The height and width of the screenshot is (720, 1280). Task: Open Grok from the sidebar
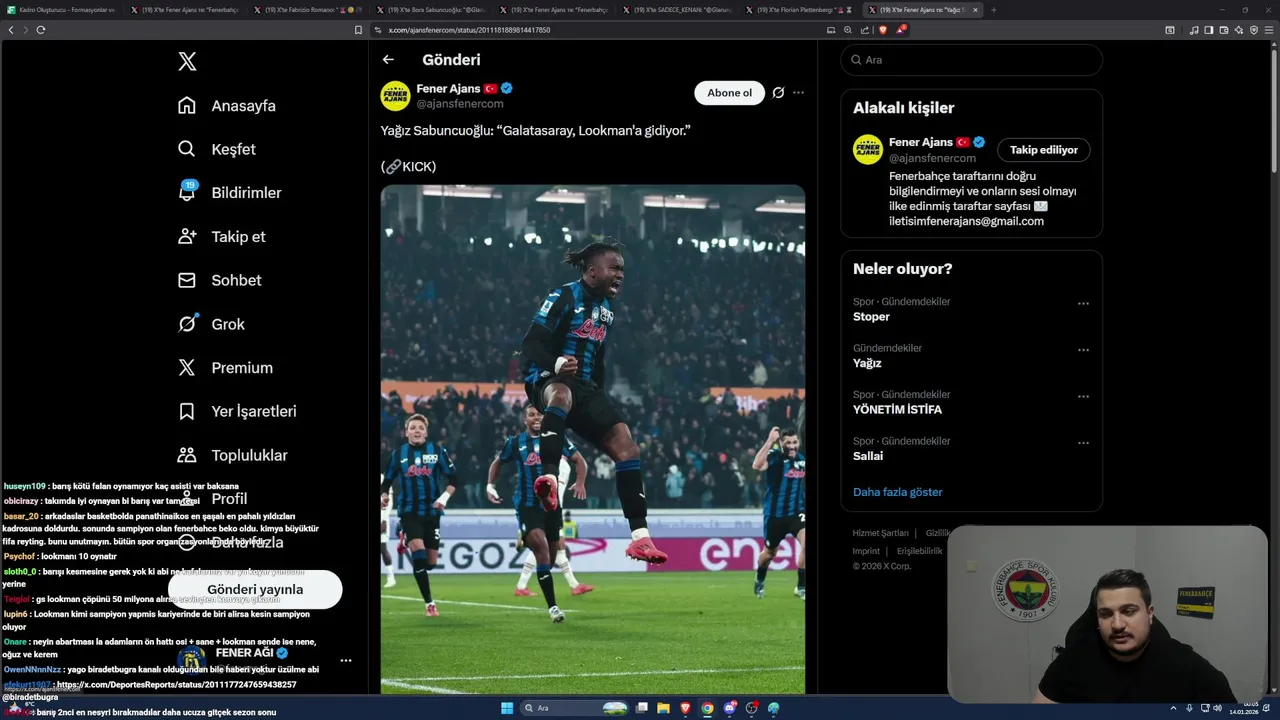[x=211, y=324]
